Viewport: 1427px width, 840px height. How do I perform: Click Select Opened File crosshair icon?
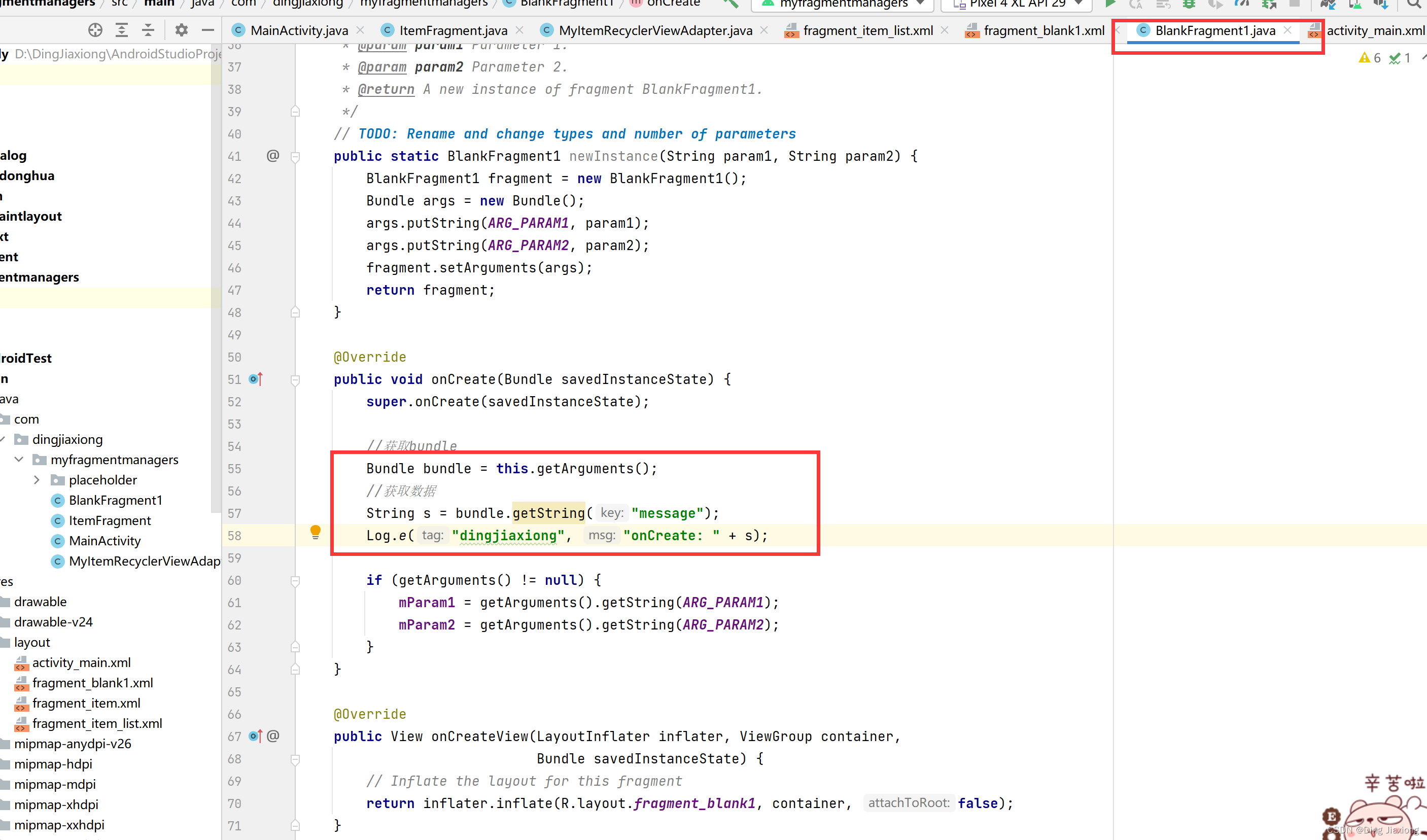pyautogui.click(x=95, y=30)
